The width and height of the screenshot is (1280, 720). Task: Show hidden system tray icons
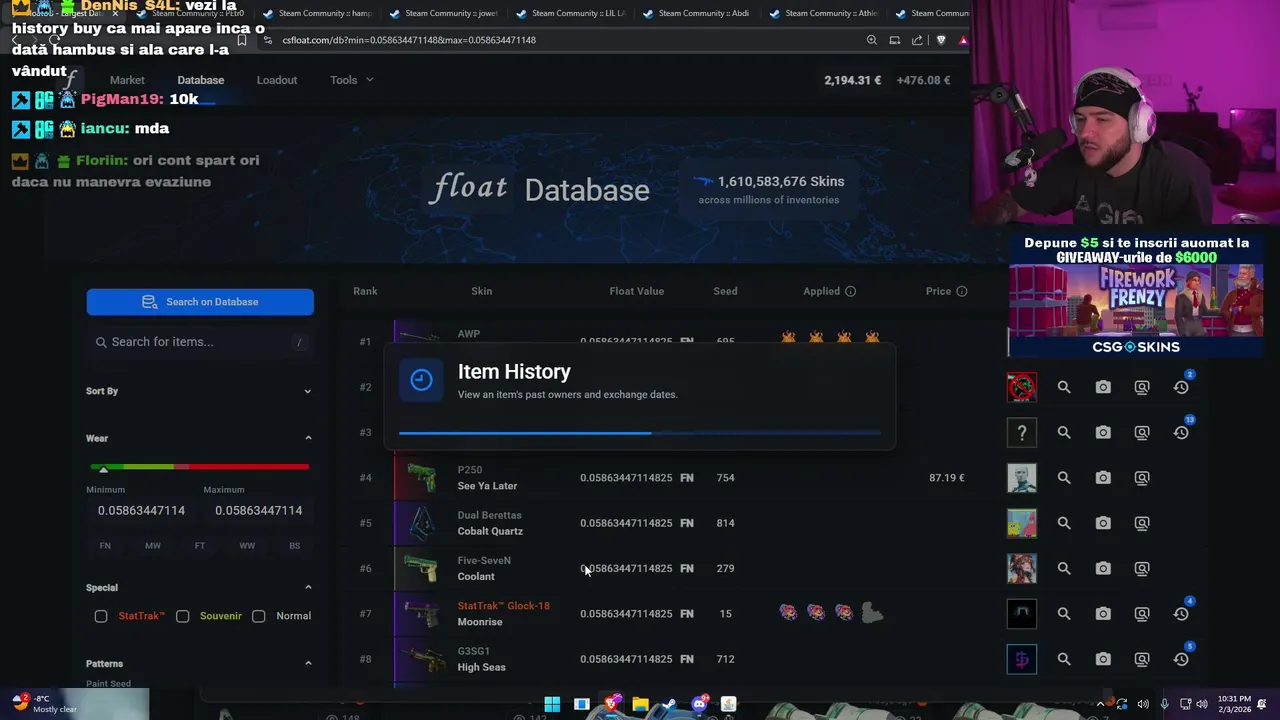pyautogui.click(x=1102, y=704)
